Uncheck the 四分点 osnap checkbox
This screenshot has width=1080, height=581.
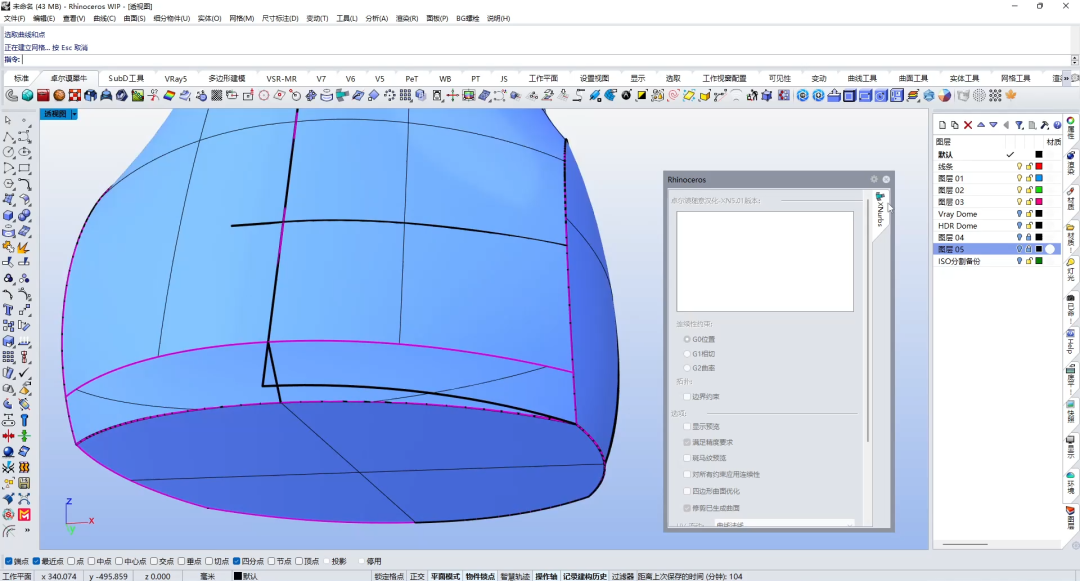pyautogui.click(x=236, y=562)
